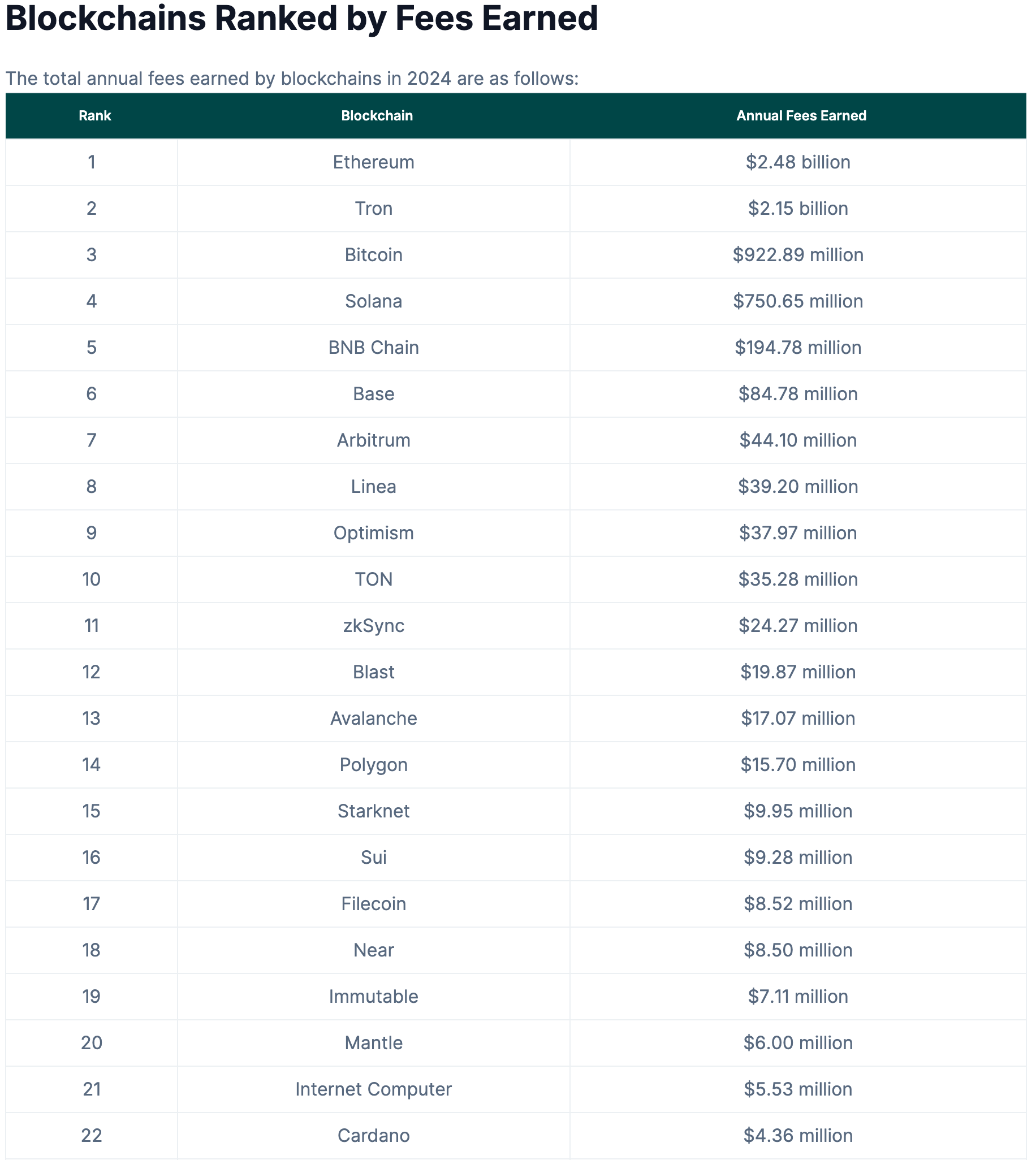Viewport: 1036px width, 1160px height.
Task: Select the Ethereum cell in the table
Action: coord(373,162)
